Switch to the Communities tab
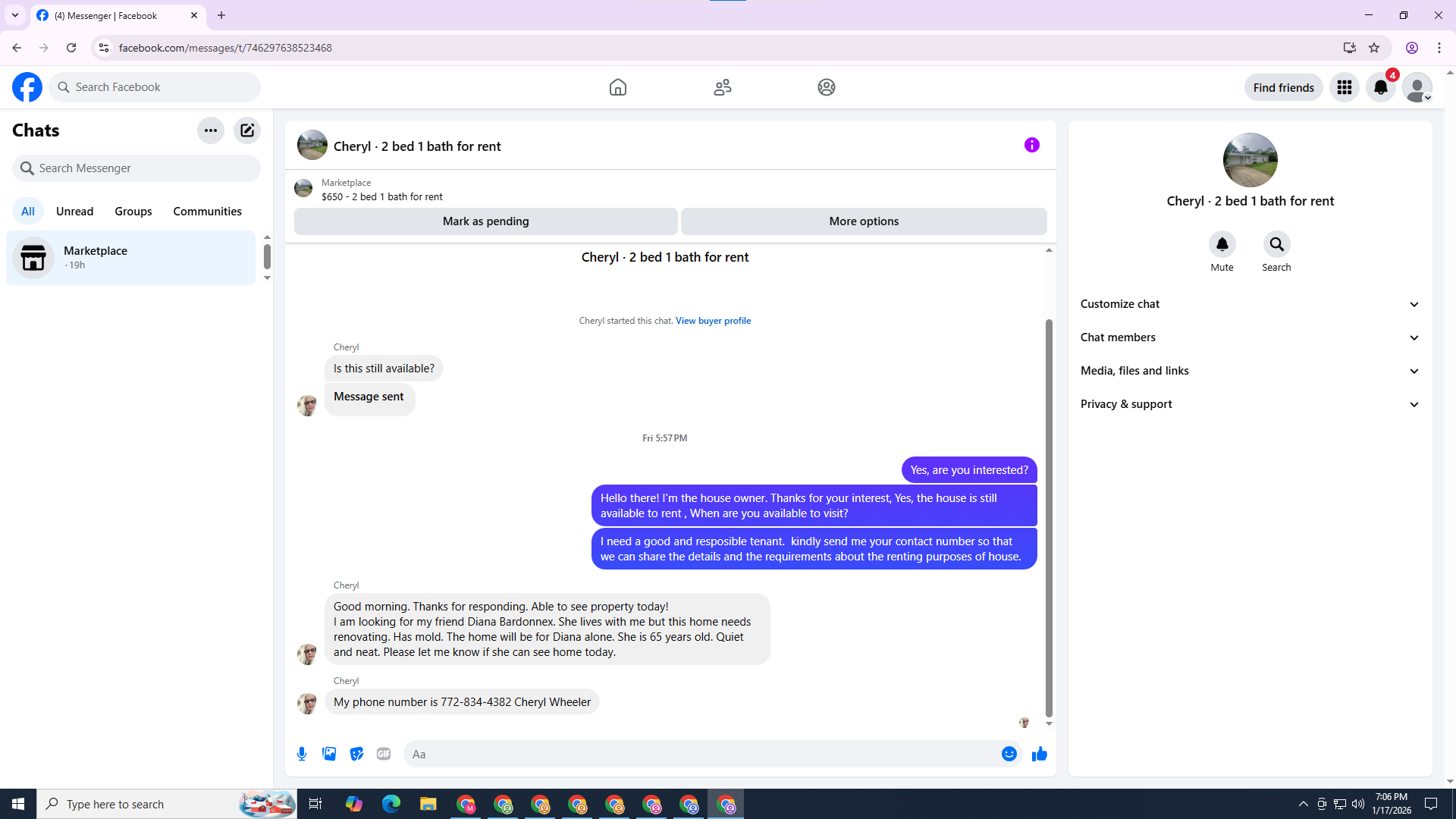 (207, 212)
